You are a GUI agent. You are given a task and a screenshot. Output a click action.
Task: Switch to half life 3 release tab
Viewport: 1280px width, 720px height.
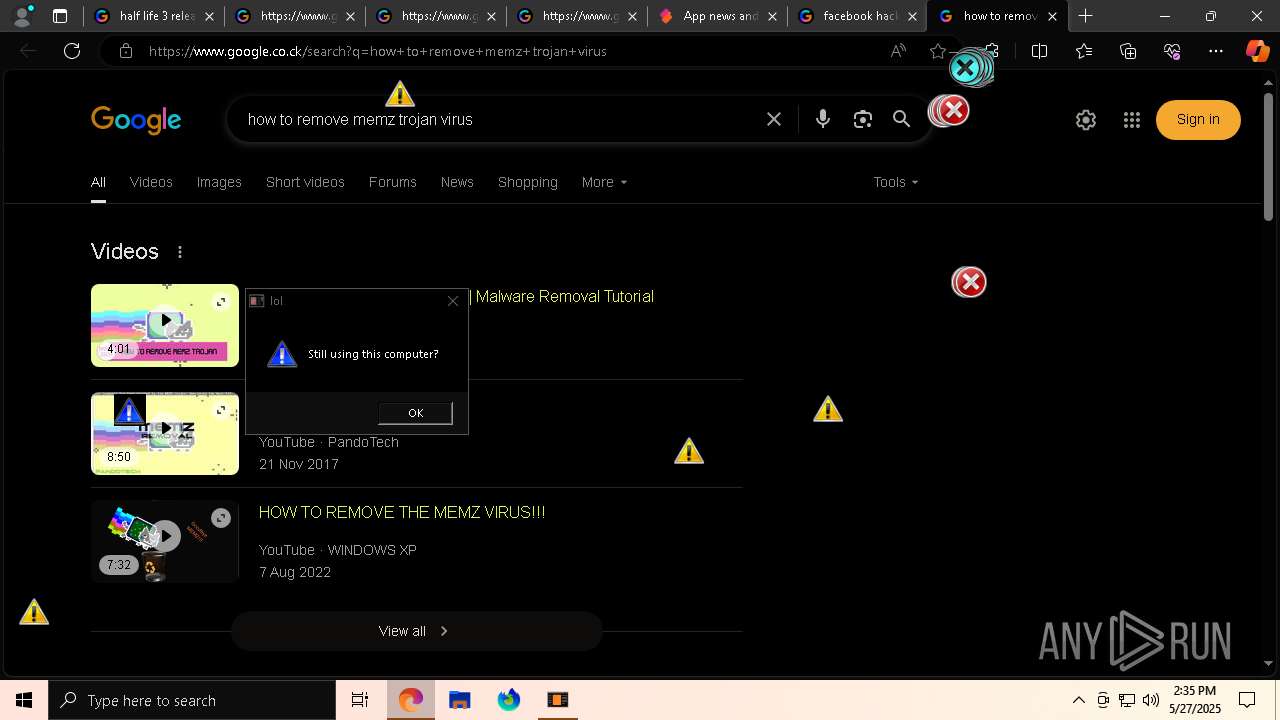click(x=153, y=16)
